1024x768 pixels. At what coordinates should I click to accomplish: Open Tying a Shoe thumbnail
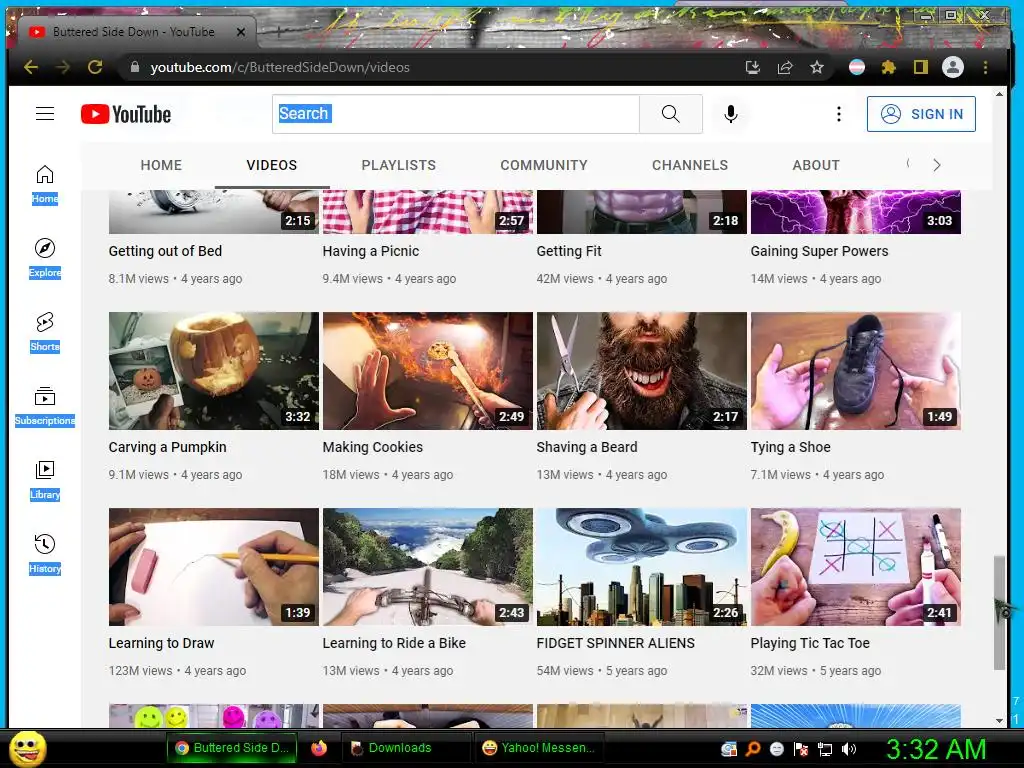(x=856, y=371)
